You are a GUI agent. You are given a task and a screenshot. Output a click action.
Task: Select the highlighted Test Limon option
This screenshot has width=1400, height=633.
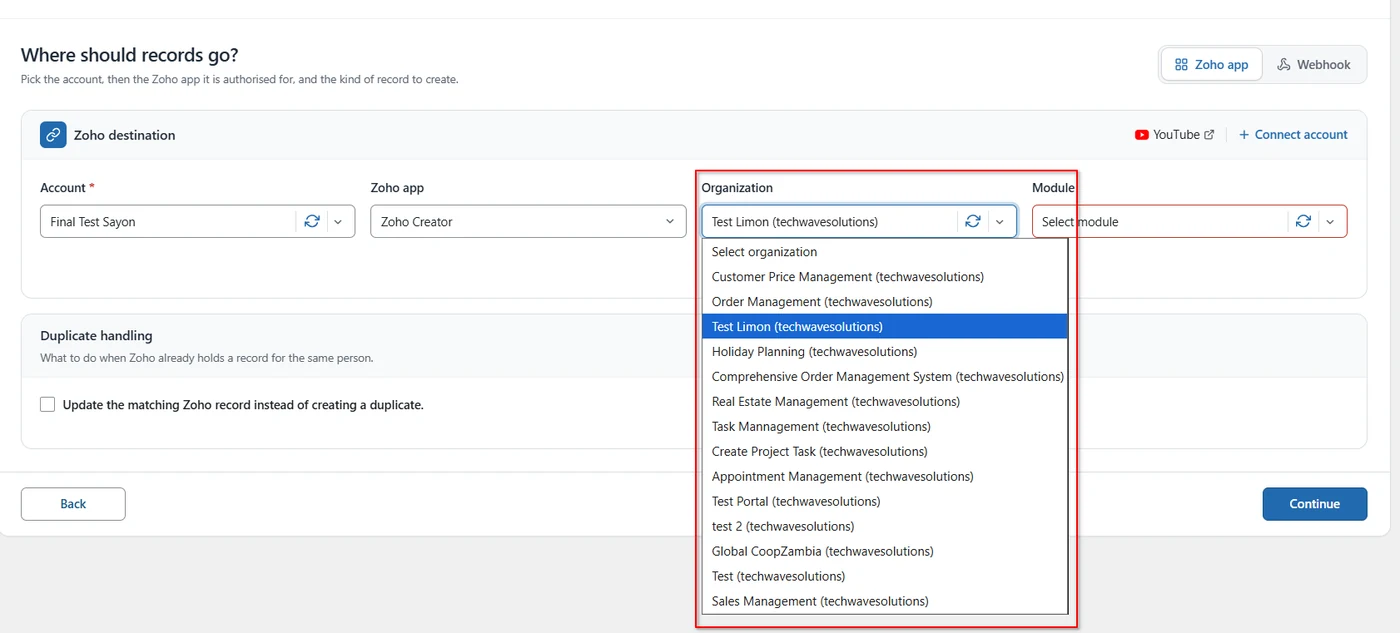885,327
